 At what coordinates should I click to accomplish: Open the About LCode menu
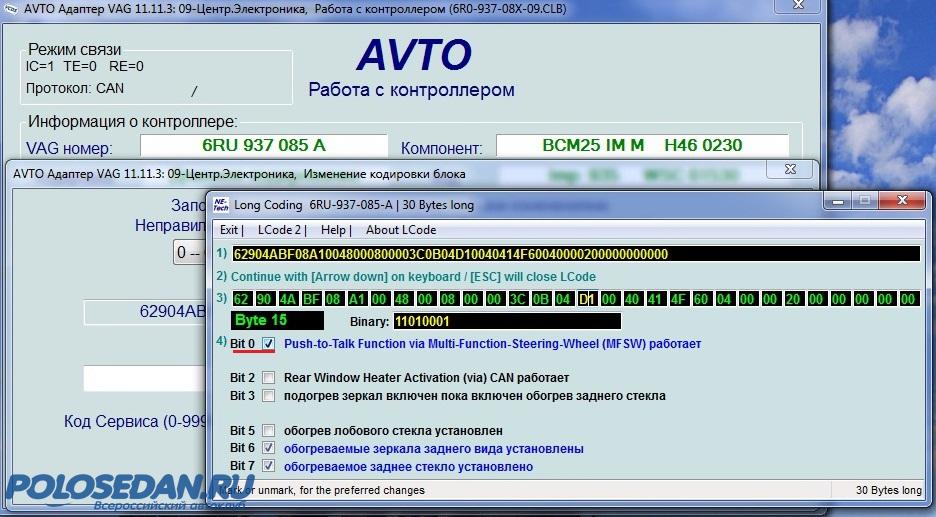point(401,230)
